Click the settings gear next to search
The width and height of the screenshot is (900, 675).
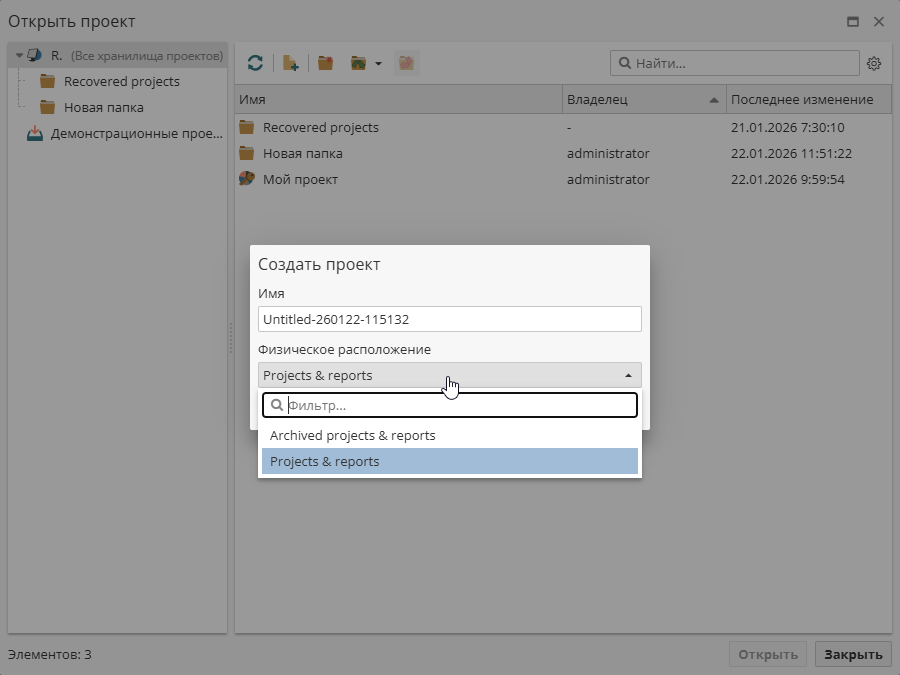tap(874, 63)
